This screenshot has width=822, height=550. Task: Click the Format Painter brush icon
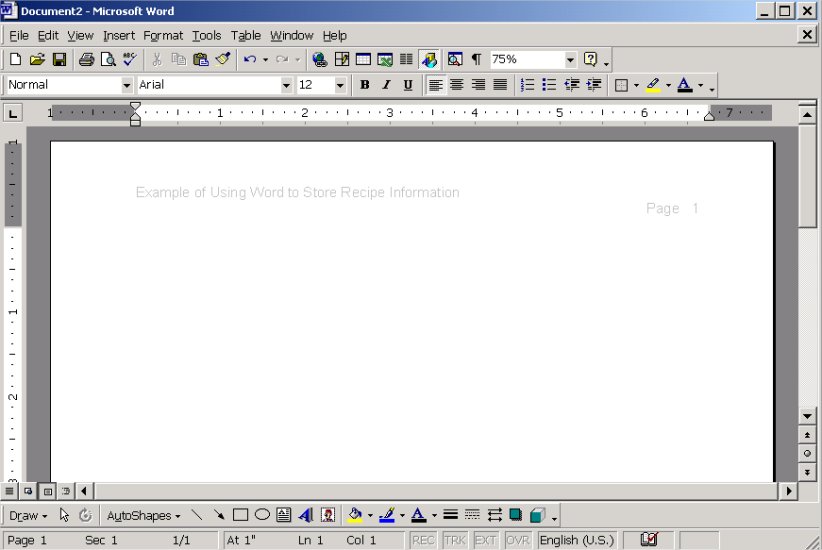[x=223, y=60]
